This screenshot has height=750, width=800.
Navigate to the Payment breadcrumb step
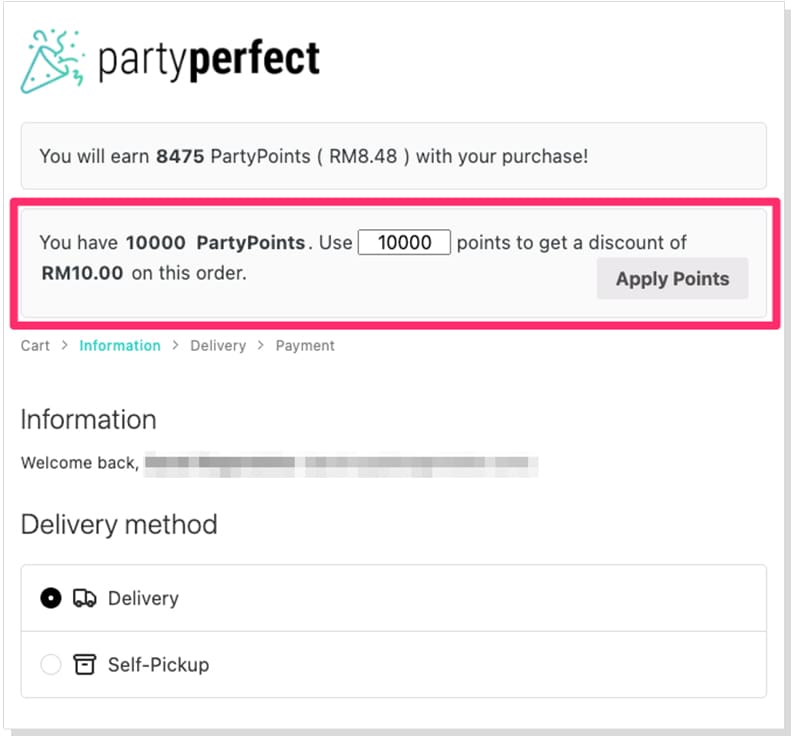305,346
